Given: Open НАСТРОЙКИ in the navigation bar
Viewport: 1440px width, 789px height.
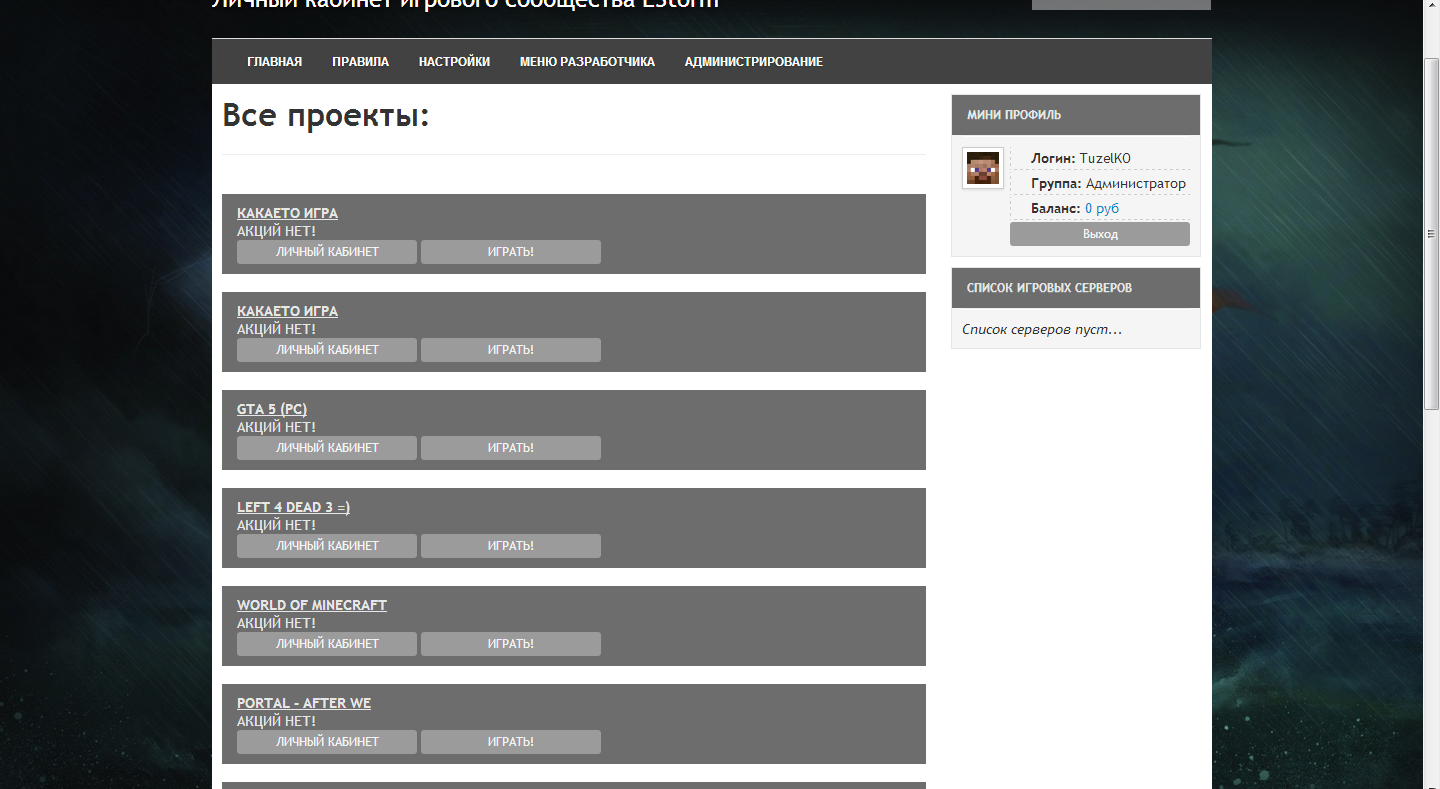Looking at the screenshot, I should pyautogui.click(x=454, y=62).
